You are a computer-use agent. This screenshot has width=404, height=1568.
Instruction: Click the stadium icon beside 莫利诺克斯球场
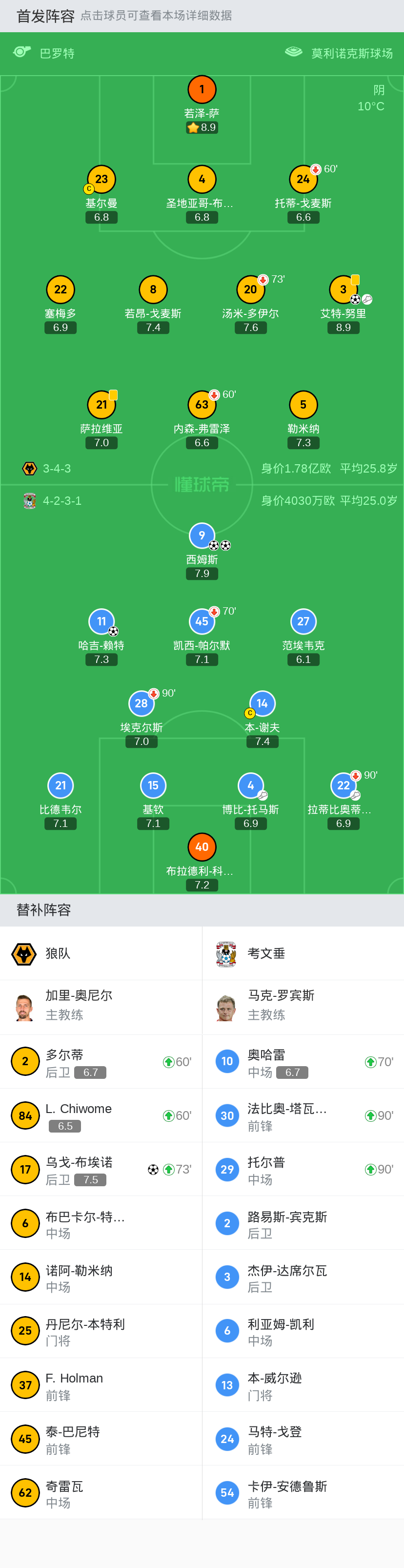click(294, 52)
